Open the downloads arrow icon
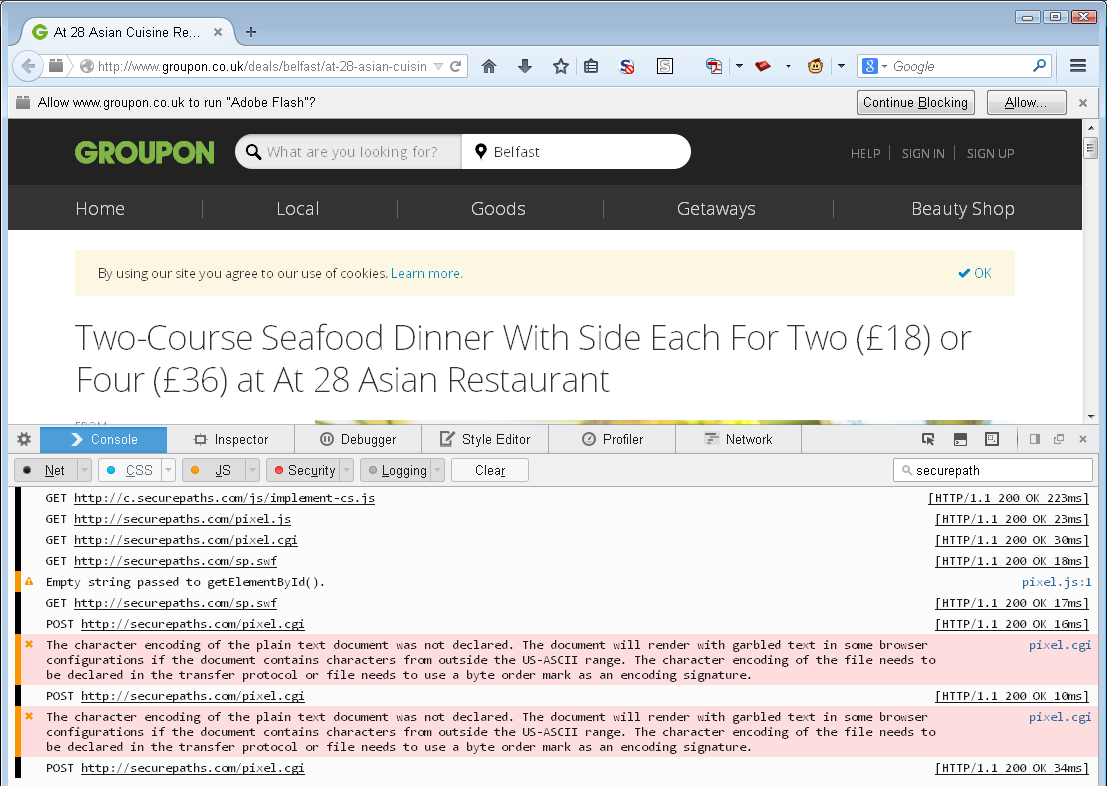This screenshot has width=1107, height=786. pyautogui.click(x=525, y=66)
